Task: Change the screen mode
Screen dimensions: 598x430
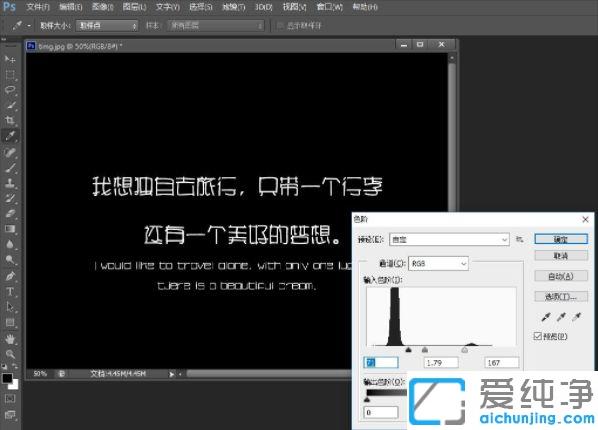Action: coord(10,415)
